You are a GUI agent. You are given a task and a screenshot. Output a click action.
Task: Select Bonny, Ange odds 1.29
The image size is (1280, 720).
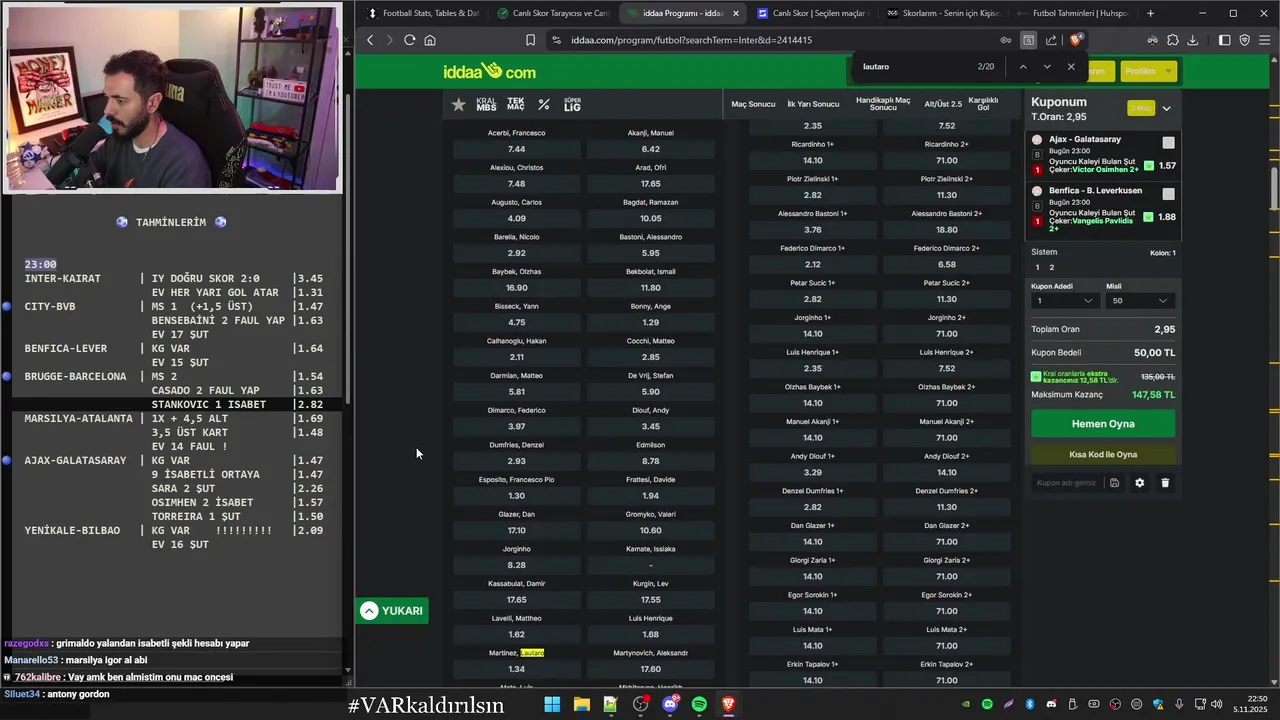[650, 323]
